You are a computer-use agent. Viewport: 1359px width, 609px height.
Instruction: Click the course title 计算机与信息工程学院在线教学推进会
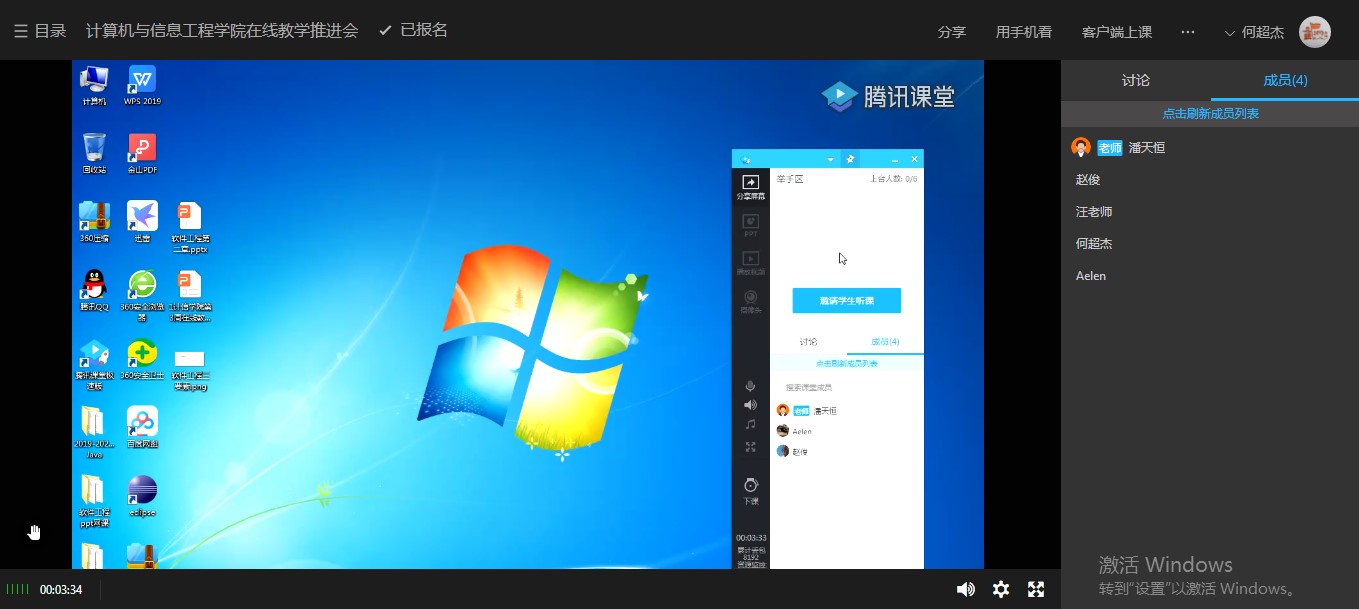(x=222, y=31)
